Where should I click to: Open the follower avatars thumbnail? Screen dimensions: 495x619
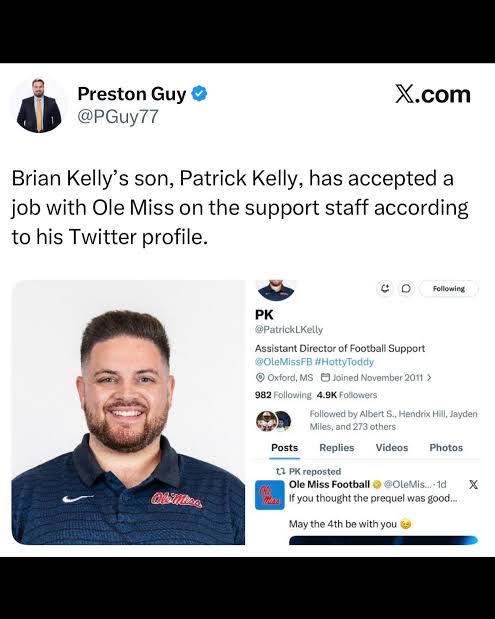coord(274,421)
